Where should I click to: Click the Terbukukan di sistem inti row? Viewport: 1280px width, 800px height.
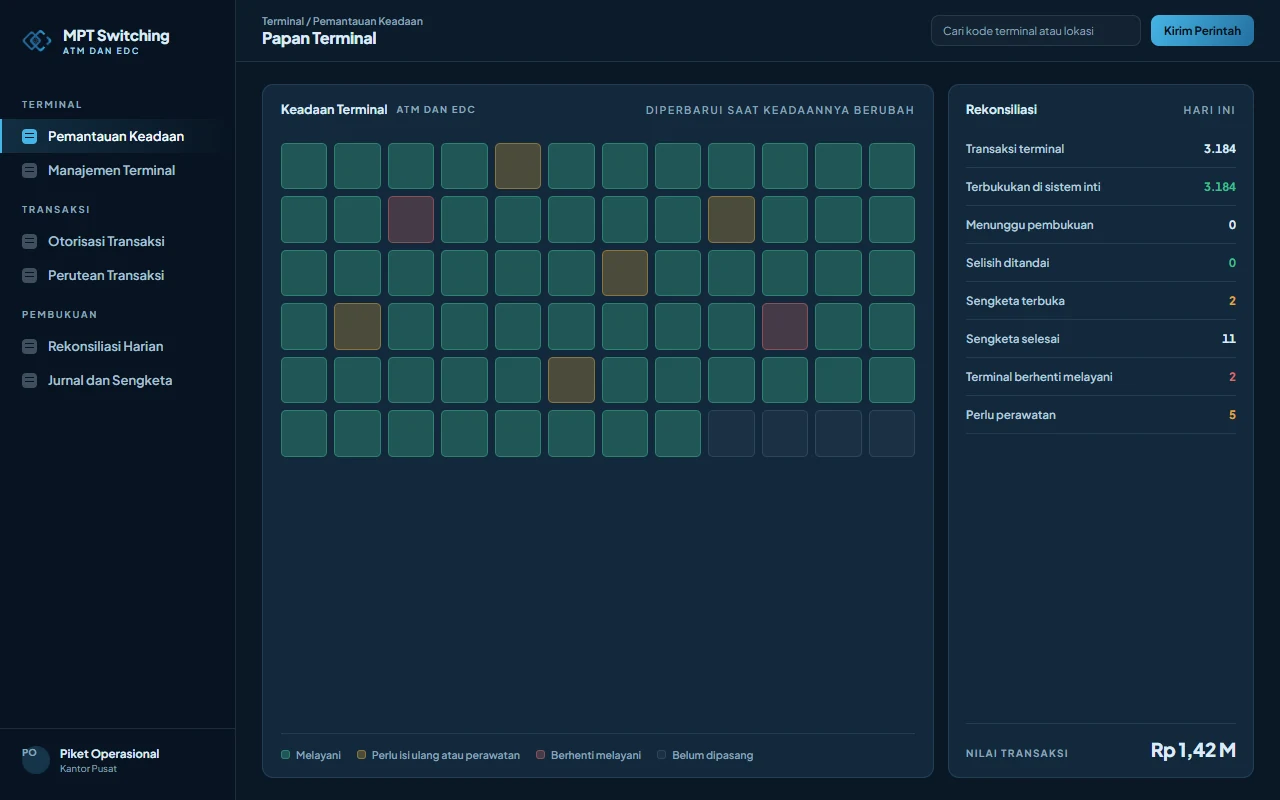pyautogui.click(x=1101, y=187)
